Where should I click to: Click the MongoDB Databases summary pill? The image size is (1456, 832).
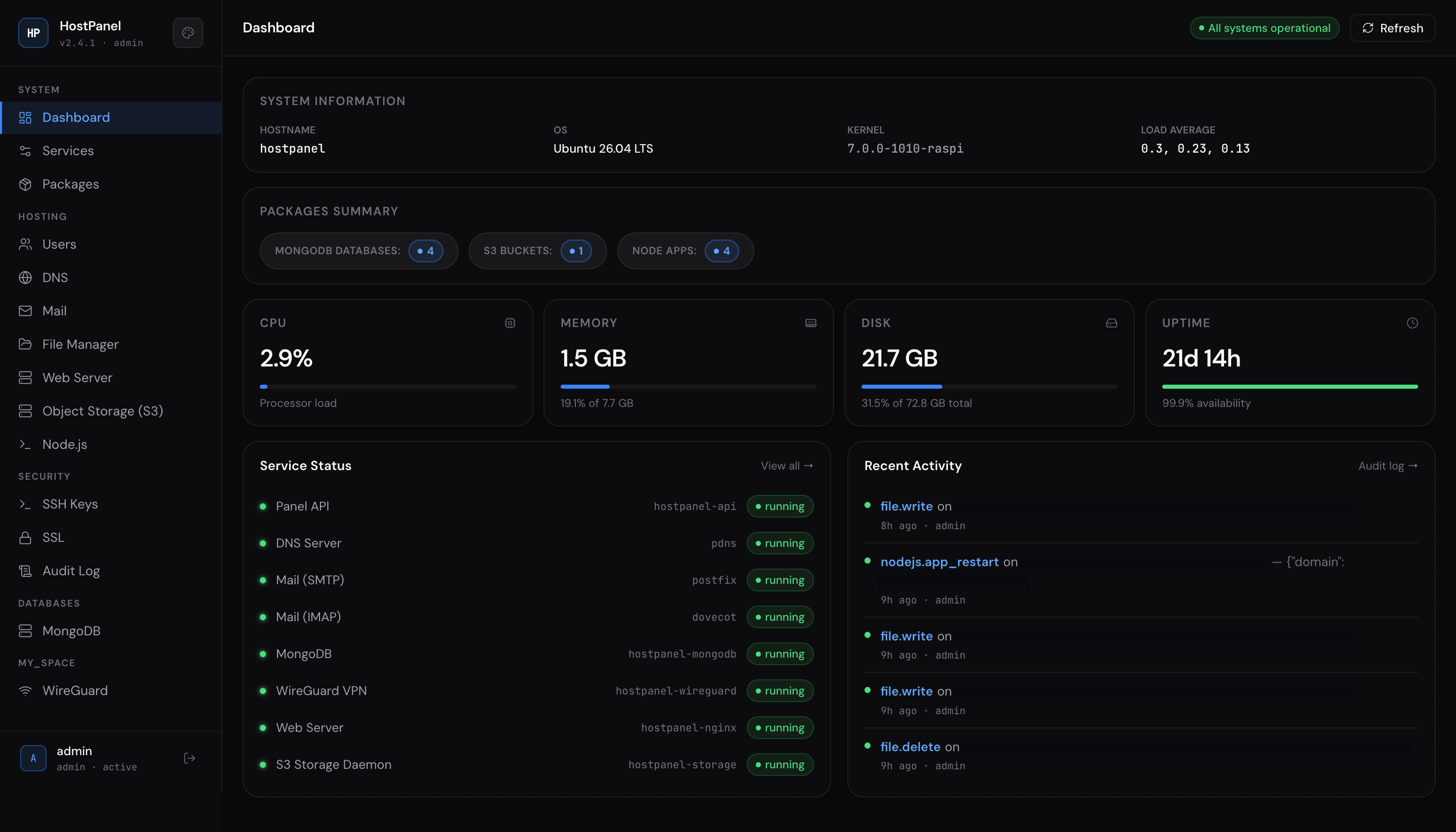[359, 251]
